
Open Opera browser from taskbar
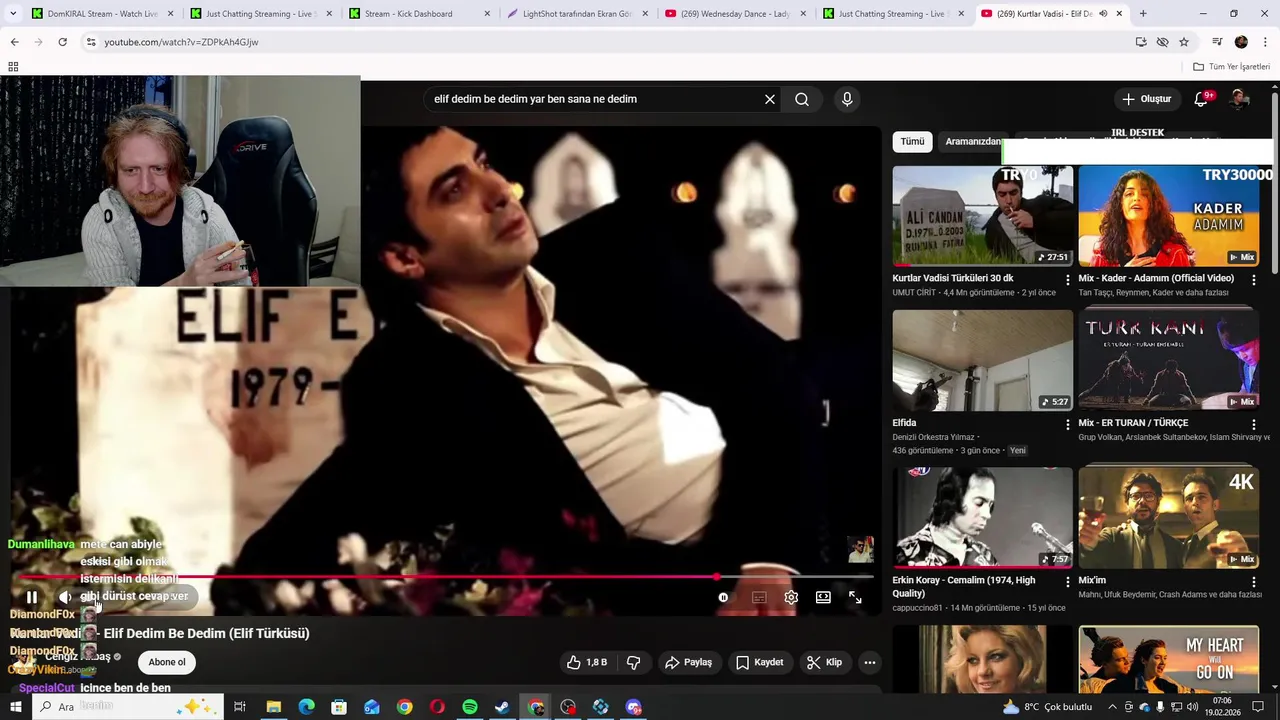437,707
